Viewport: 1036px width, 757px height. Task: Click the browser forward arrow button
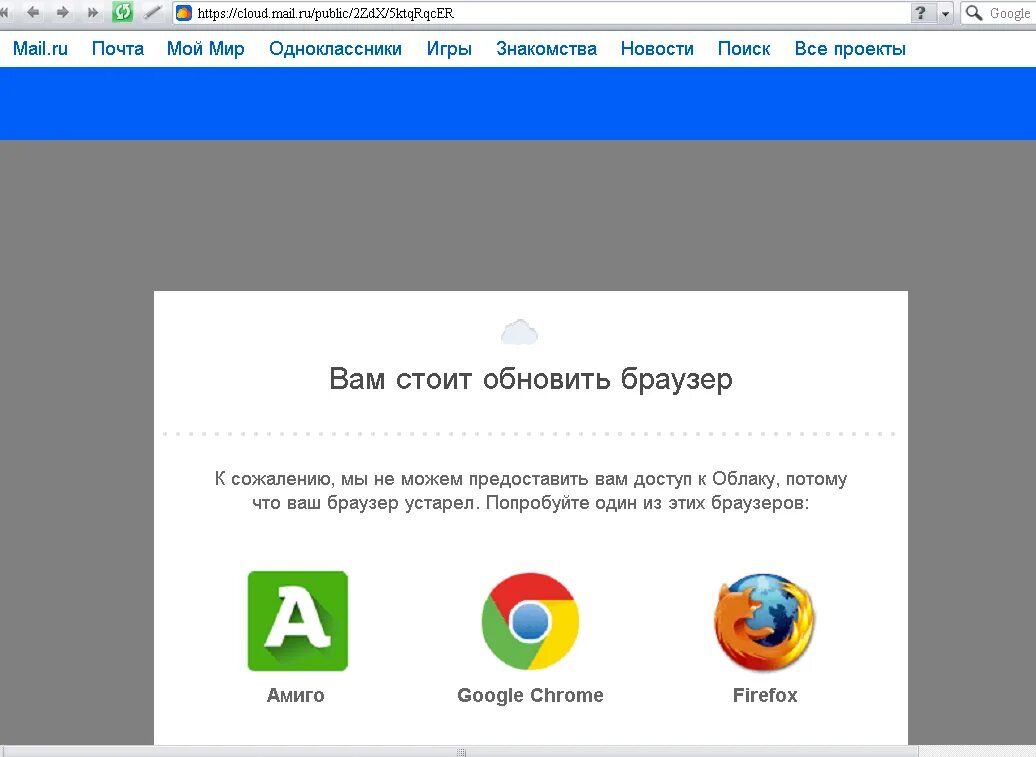click(x=63, y=13)
